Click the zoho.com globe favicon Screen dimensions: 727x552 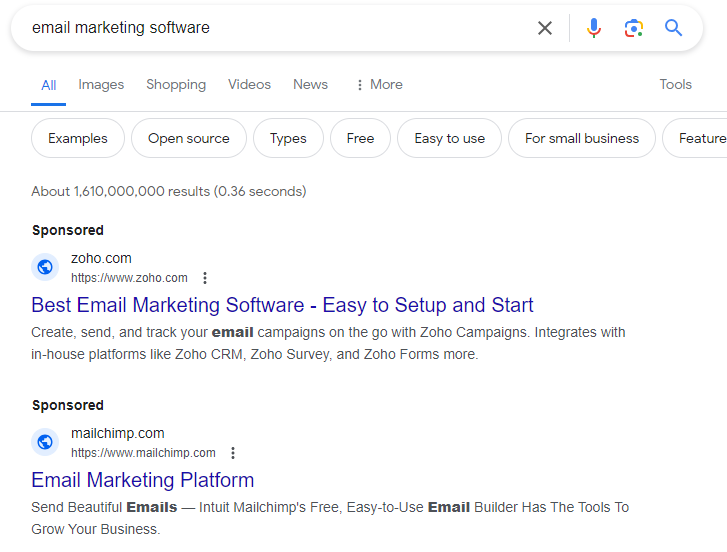(45, 267)
